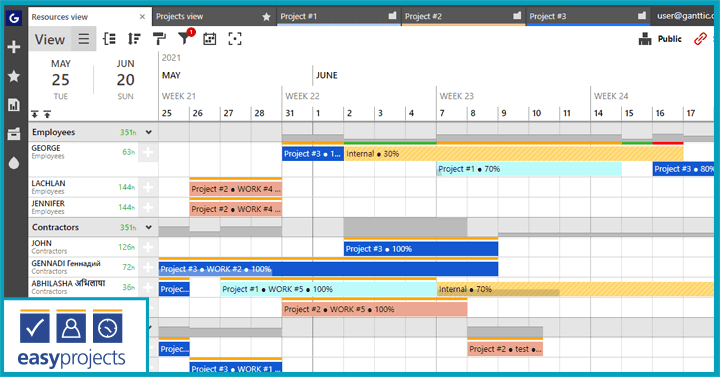The image size is (720, 377).
Task: Select the Project #3 100% bar for JOHN
Action: [421, 249]
